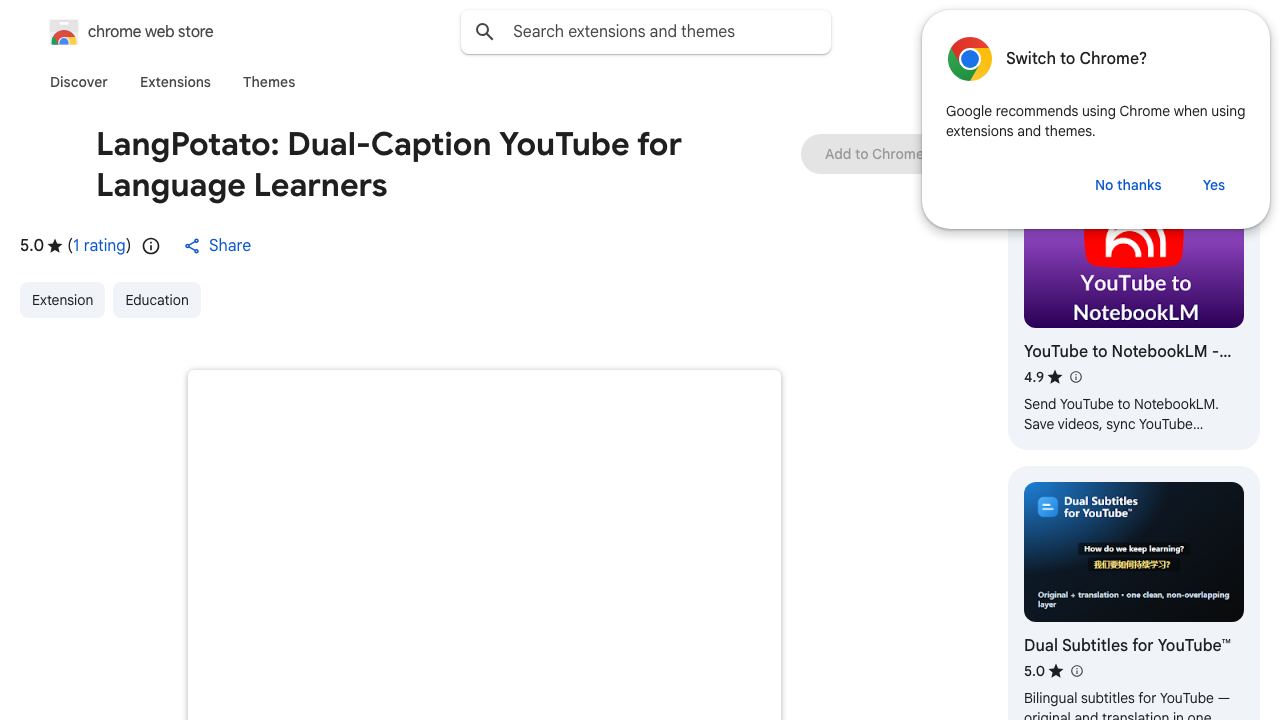Click the rating info icon beside 1 rating
The width and height of the screenshot is (1280, 720).
pos(151,246)
